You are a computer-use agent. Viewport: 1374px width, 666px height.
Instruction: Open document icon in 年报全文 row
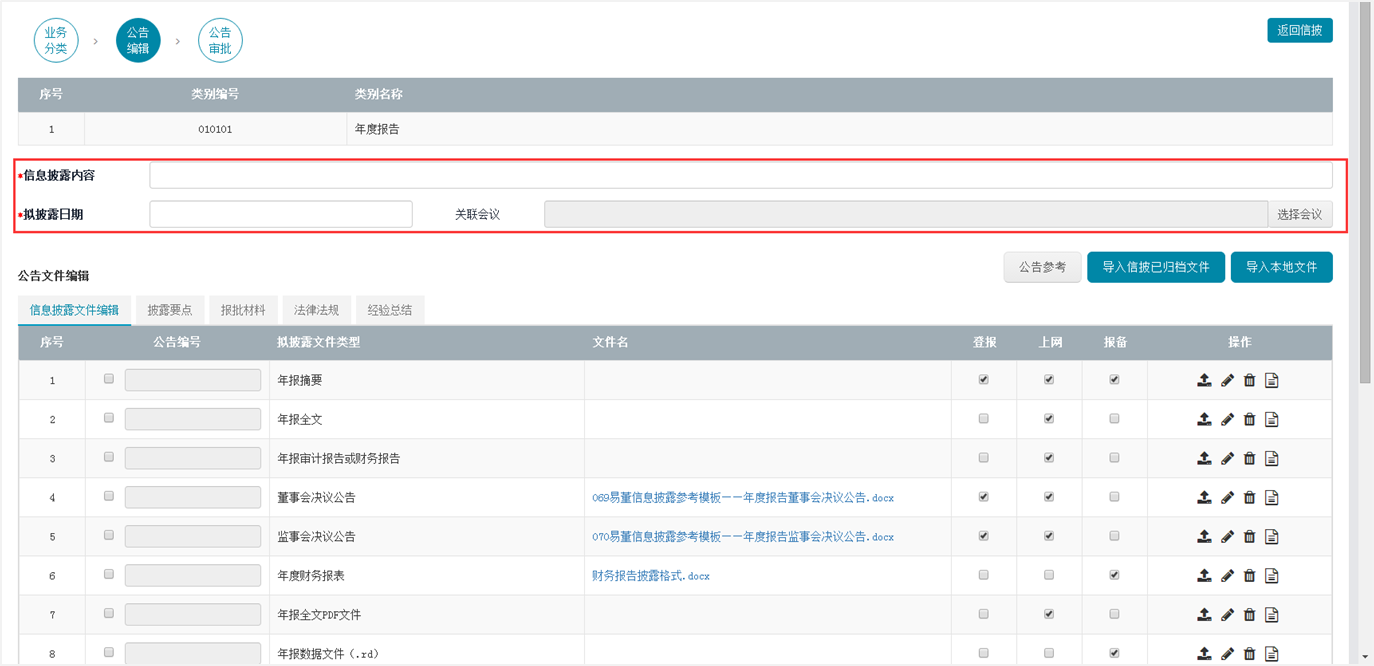(x=1272, y=419)
